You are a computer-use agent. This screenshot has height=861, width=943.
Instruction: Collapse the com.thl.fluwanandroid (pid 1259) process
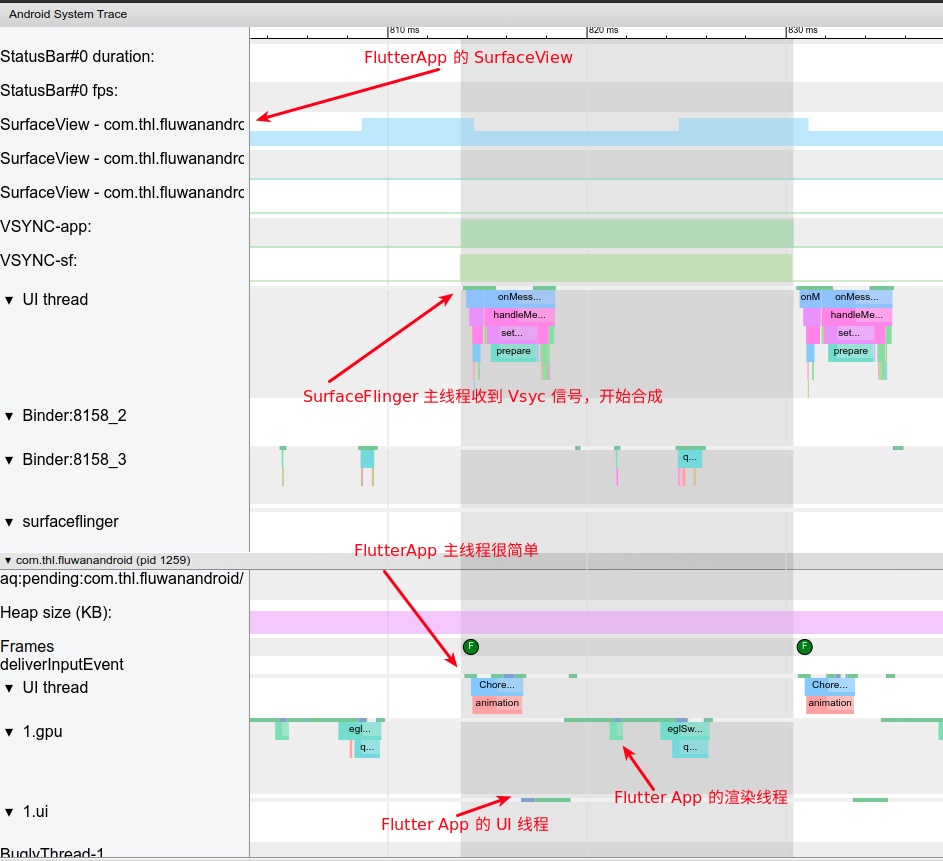tap(8, 561)
